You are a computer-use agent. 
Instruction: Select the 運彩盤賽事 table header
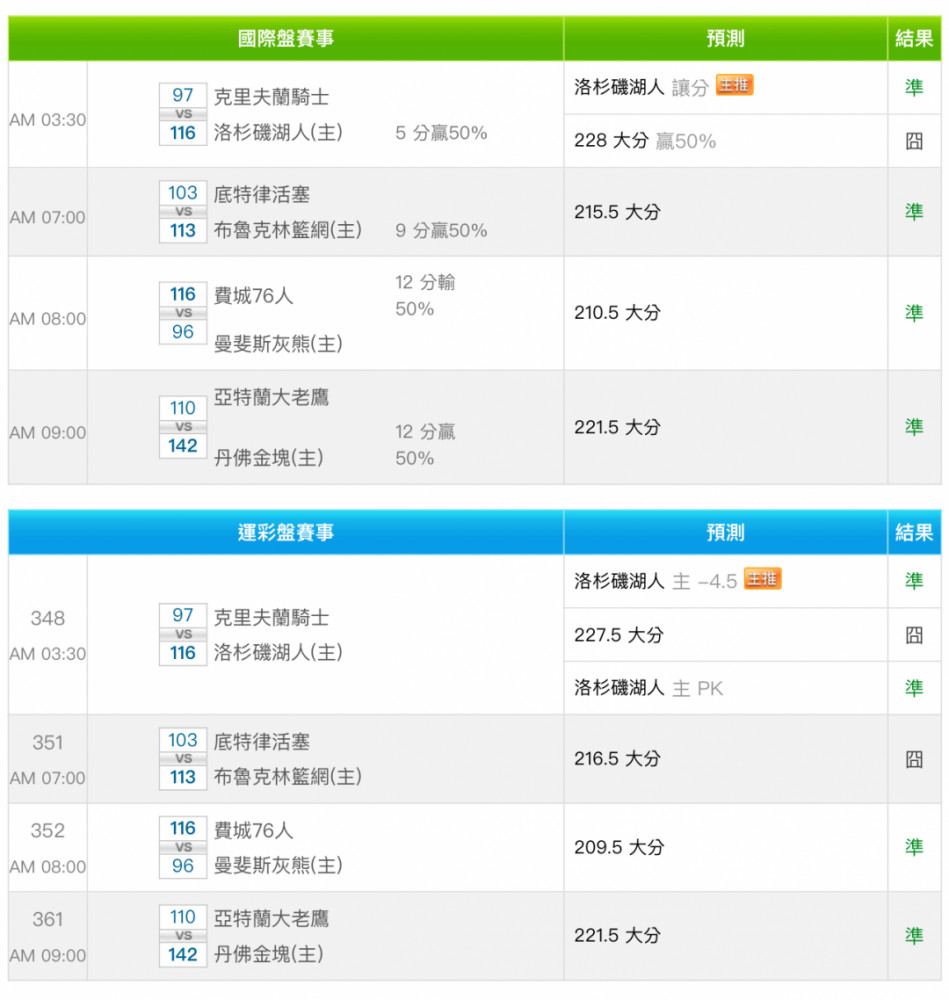pos(286,532)
